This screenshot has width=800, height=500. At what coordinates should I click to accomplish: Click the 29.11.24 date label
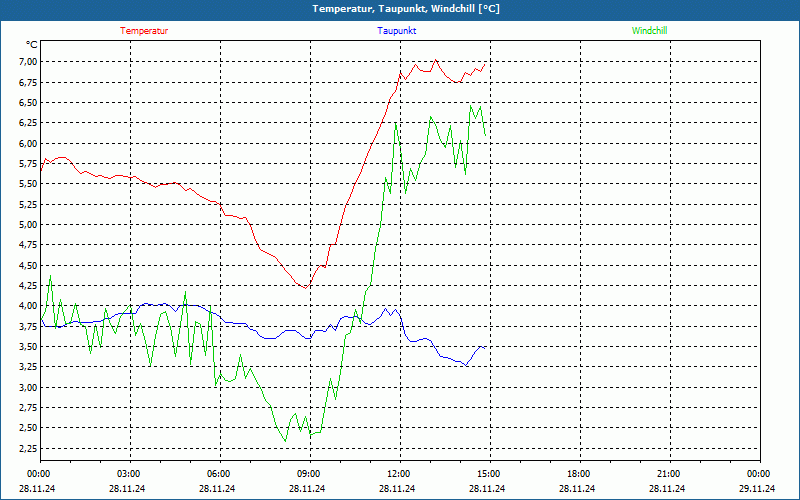point(757,488)
